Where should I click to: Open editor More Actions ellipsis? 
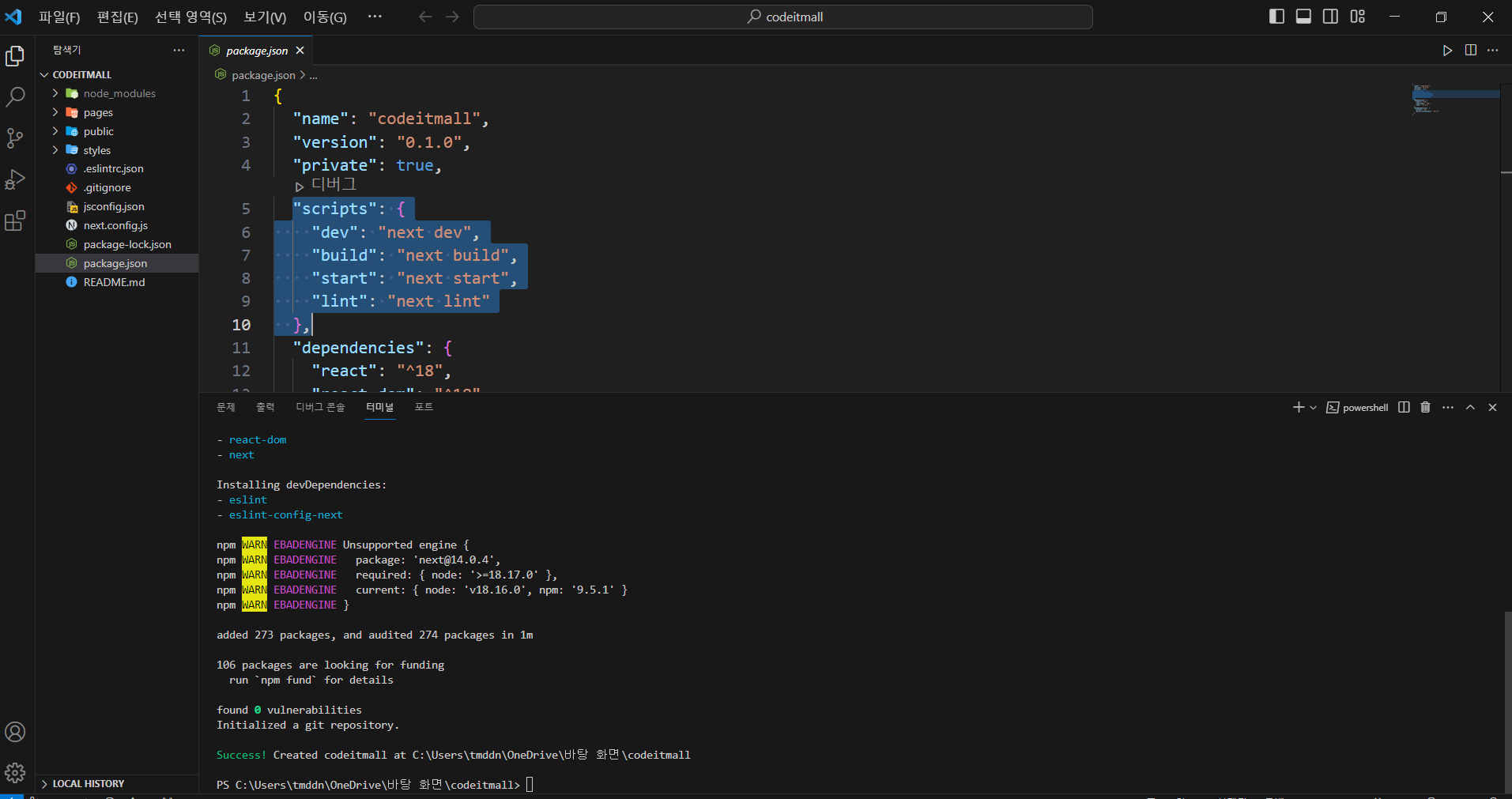click(1492, 51)
